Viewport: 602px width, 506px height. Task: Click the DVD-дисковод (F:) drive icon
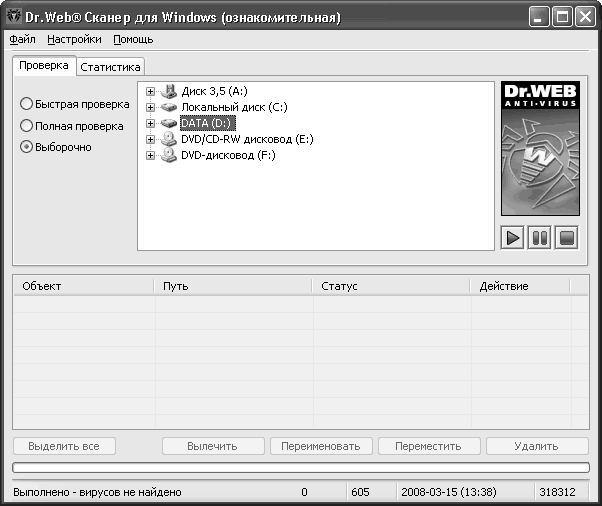pos(168,155)
